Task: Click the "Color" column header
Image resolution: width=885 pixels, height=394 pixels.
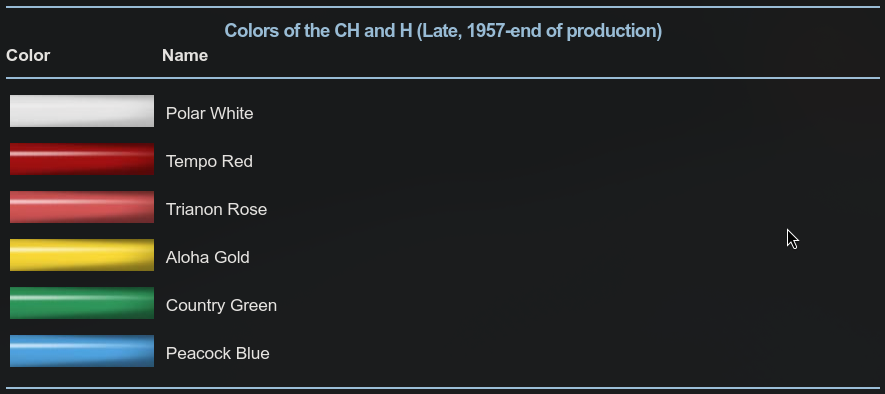Action: click(x=28, y=55)
